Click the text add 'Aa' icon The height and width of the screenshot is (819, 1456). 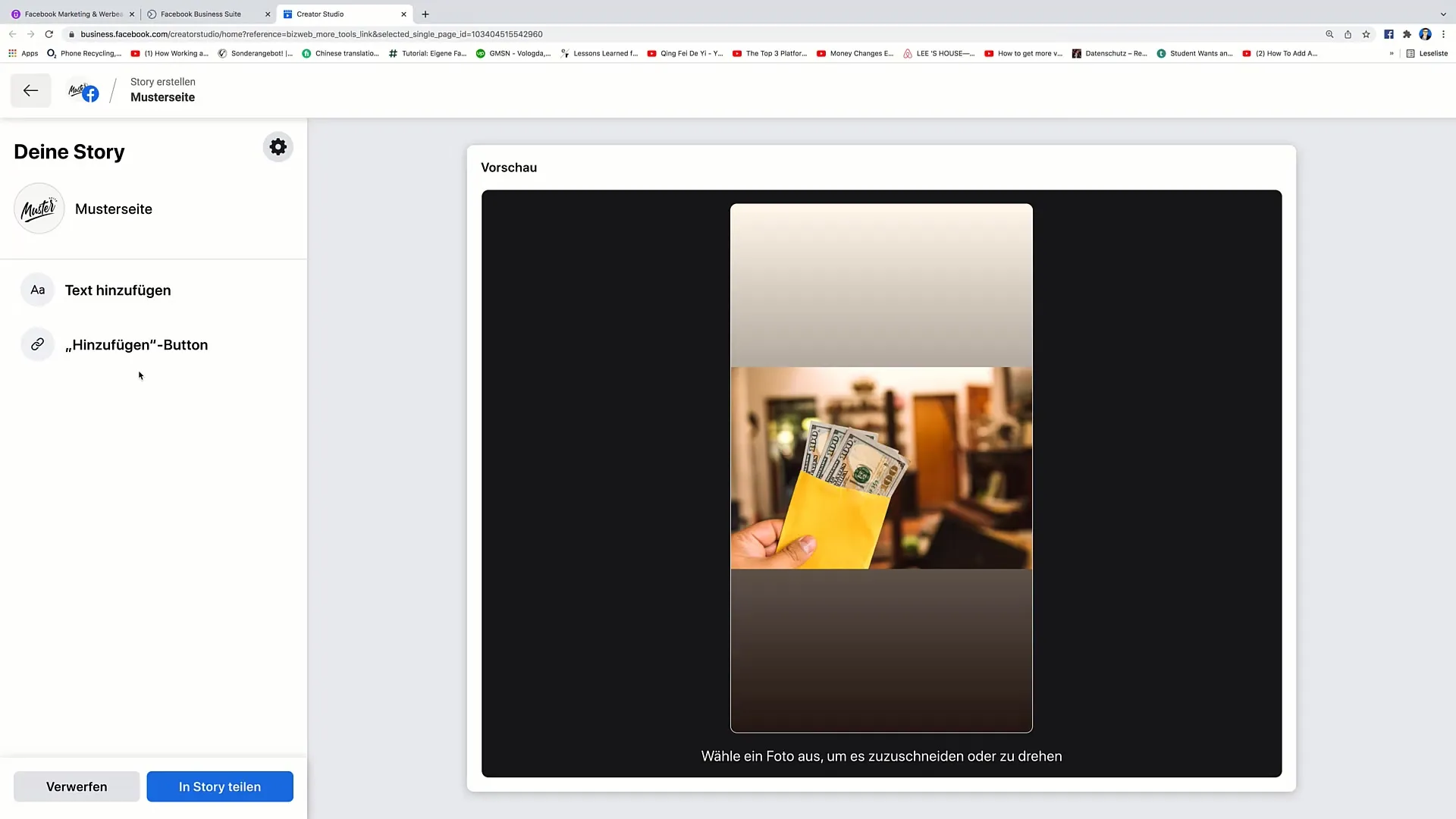(37, 289)
